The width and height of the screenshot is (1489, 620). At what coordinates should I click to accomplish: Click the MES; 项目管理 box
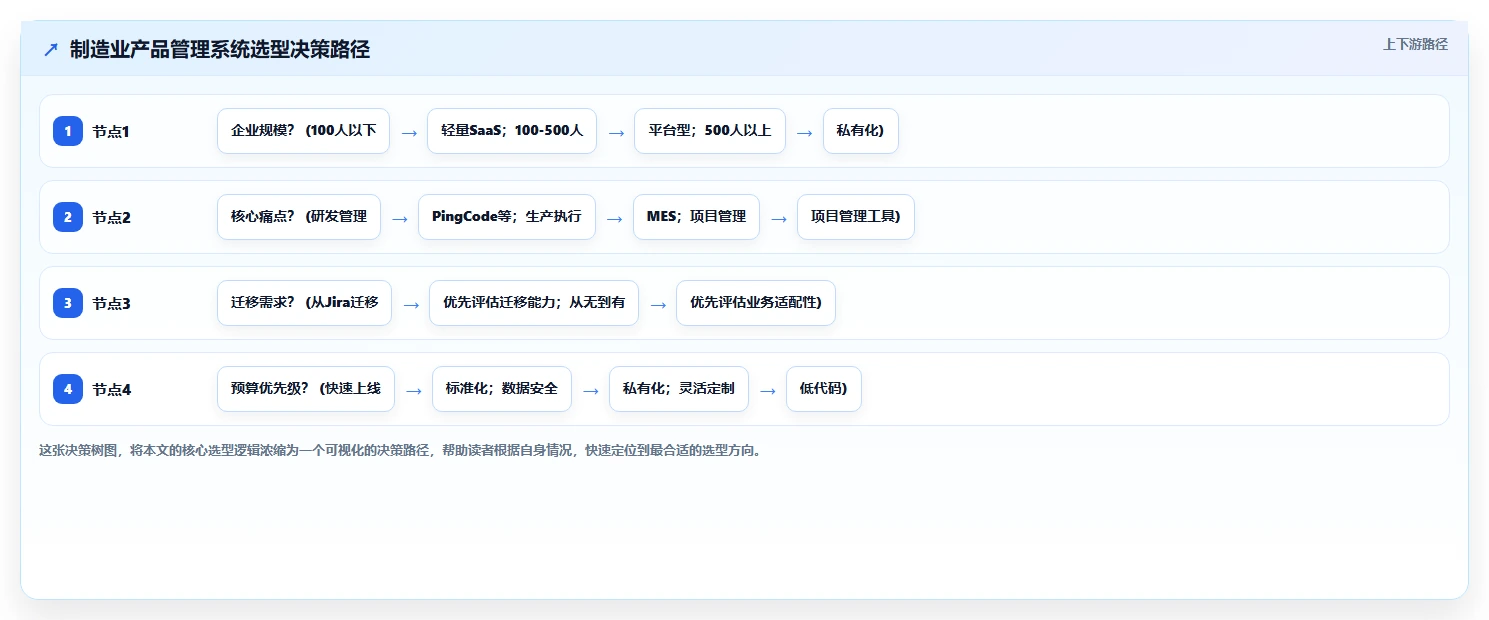click(x=696, y=217)
